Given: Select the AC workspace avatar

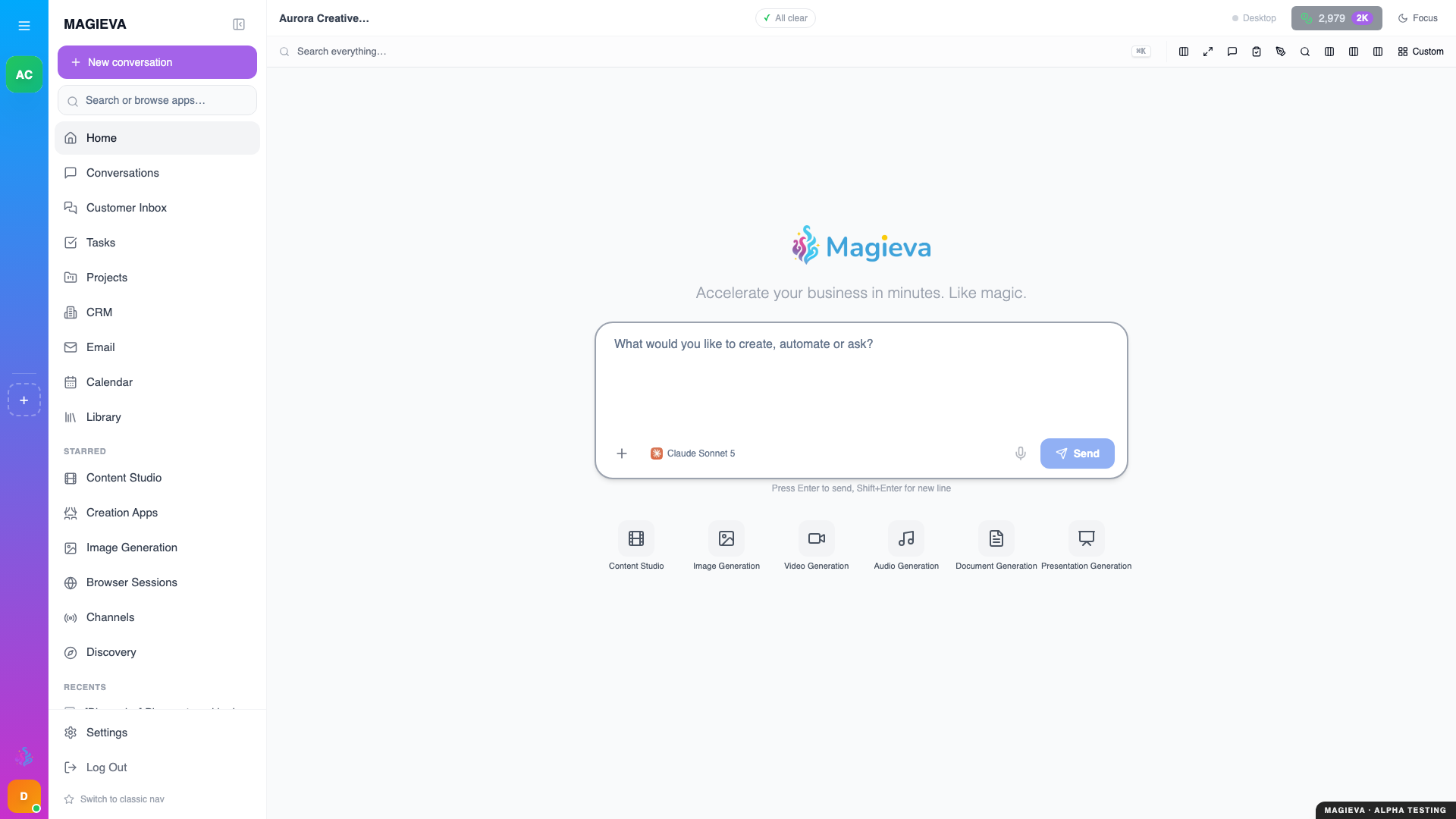Looking at the screenshot, I should [x=24, y=74].
